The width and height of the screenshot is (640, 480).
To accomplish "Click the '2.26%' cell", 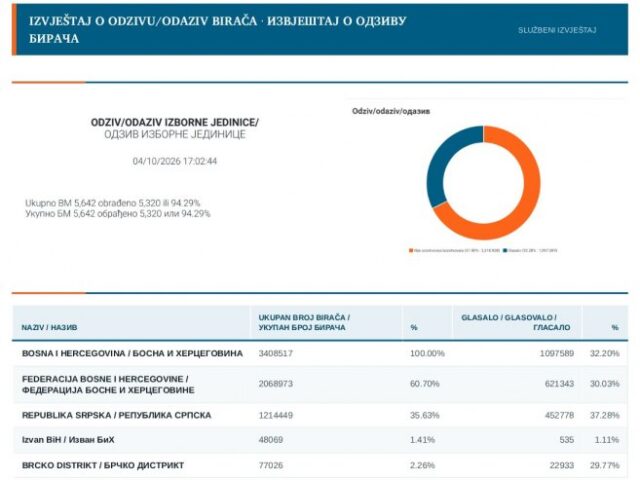I will [x=422, y=465].
